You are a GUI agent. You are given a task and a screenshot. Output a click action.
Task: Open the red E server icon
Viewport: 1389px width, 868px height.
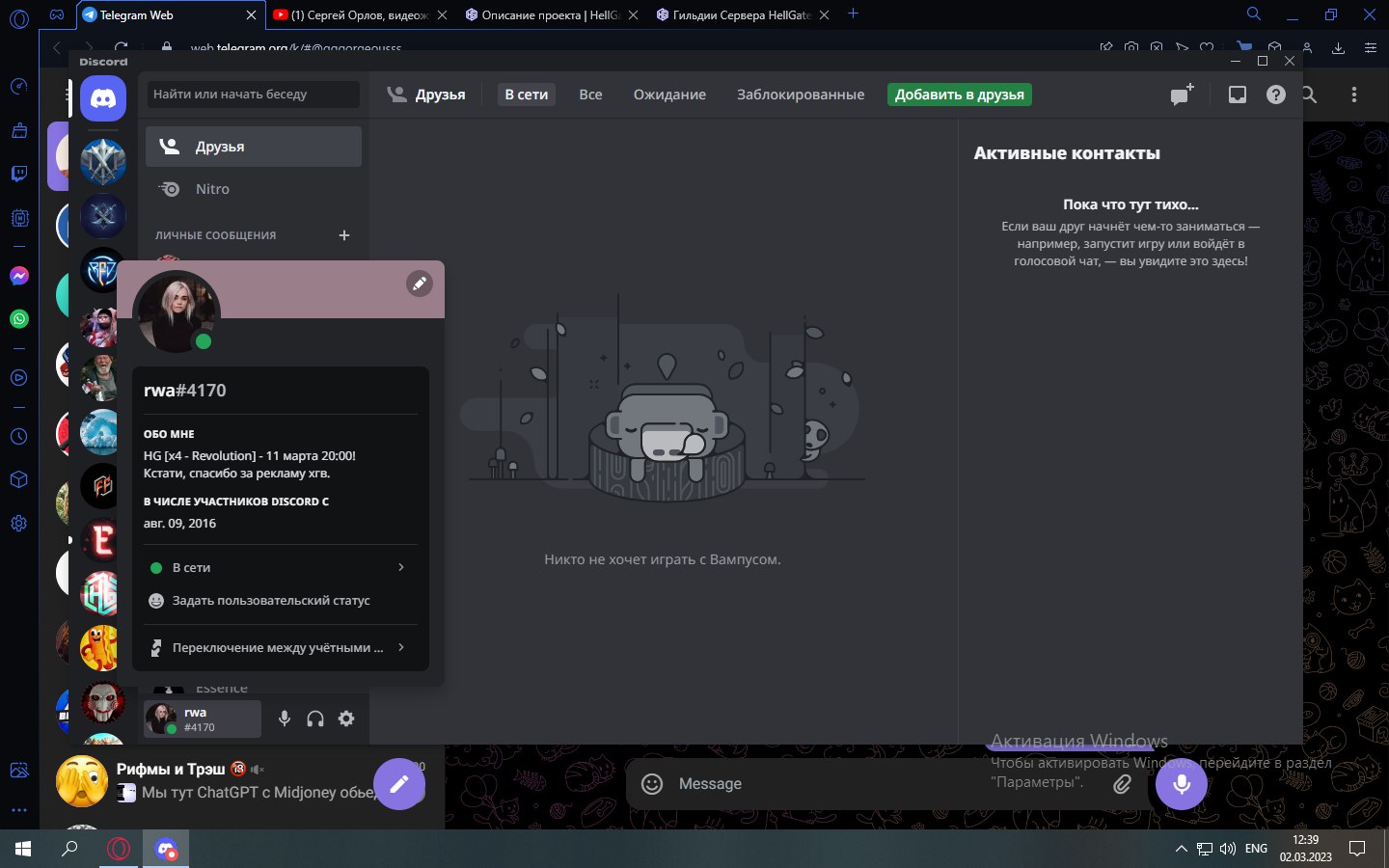[x=100, y=540]
